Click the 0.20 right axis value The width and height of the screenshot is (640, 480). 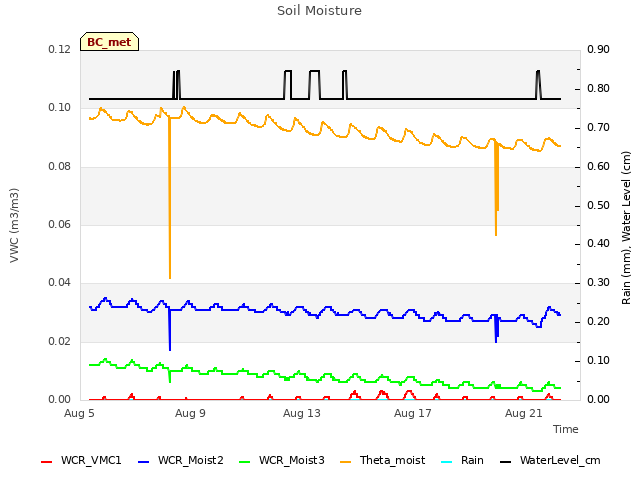[598, 322]
